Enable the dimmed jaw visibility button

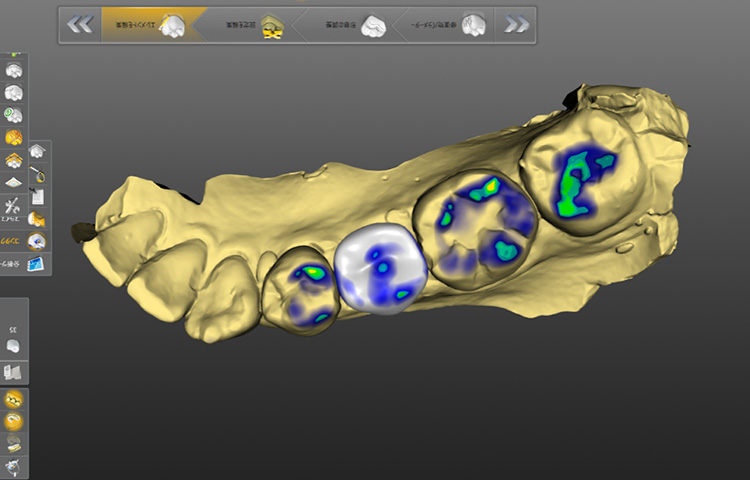pos(14,443)
